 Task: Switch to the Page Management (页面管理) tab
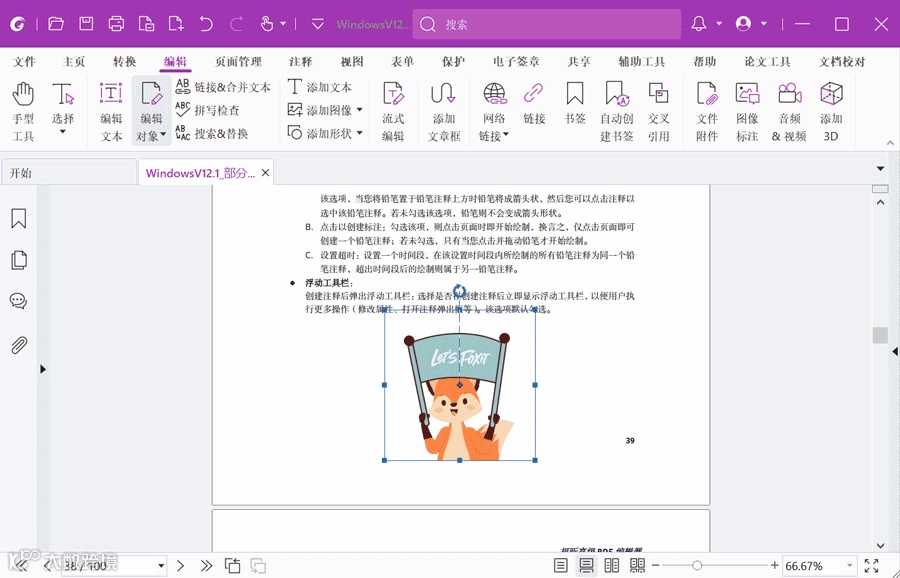238,61
